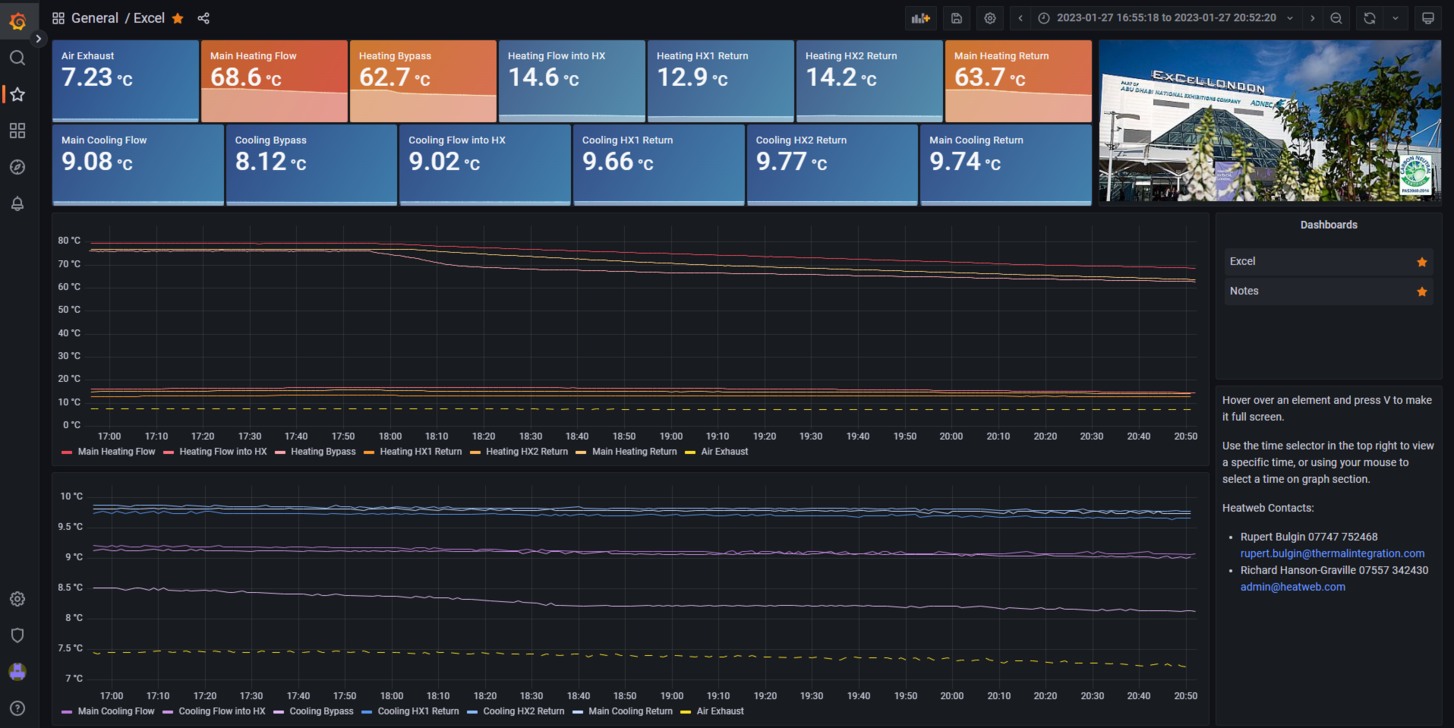Select the Cooling HX1 Return stat panel

659,165
